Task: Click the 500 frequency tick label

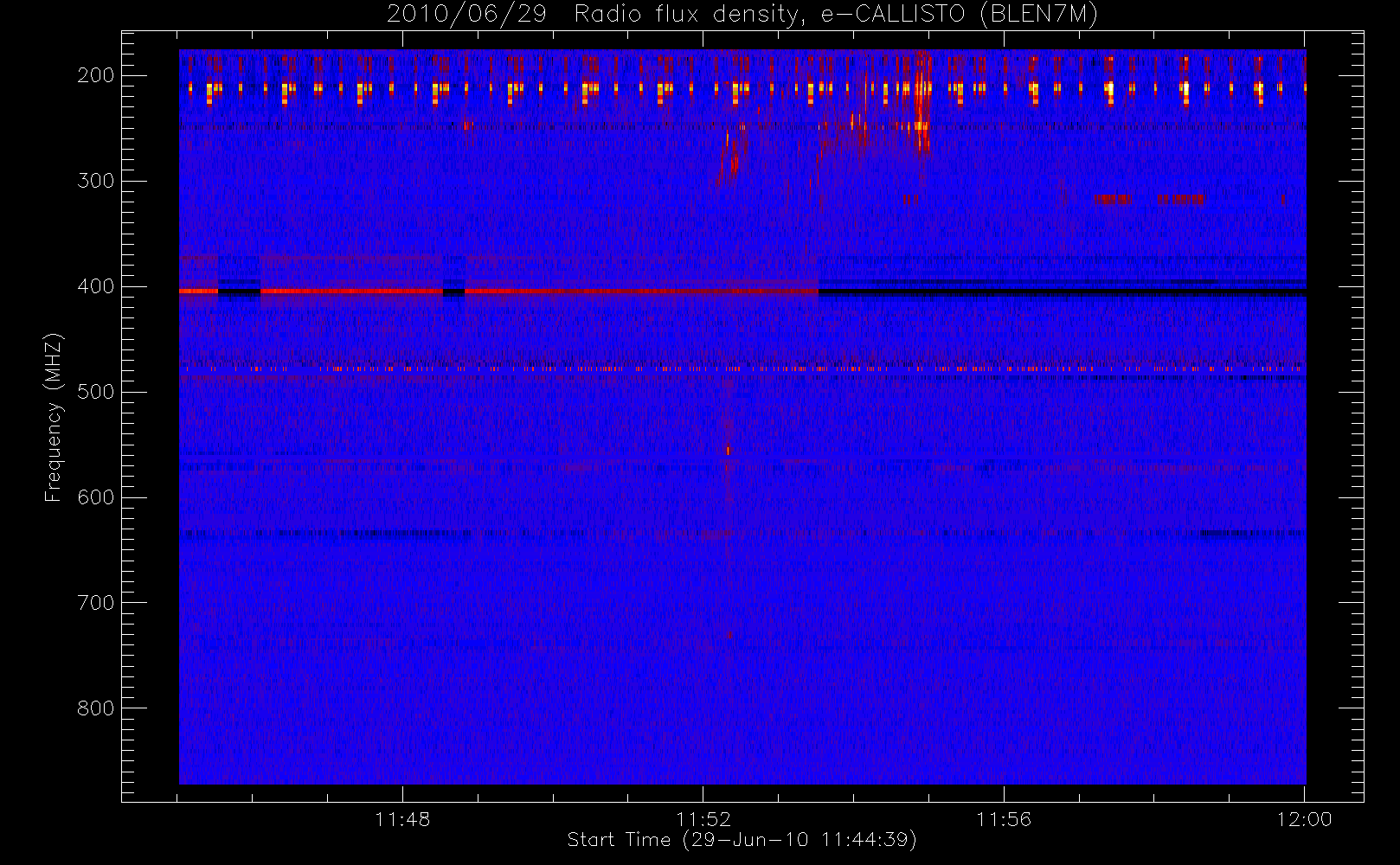Action: (x=96, y=392)
